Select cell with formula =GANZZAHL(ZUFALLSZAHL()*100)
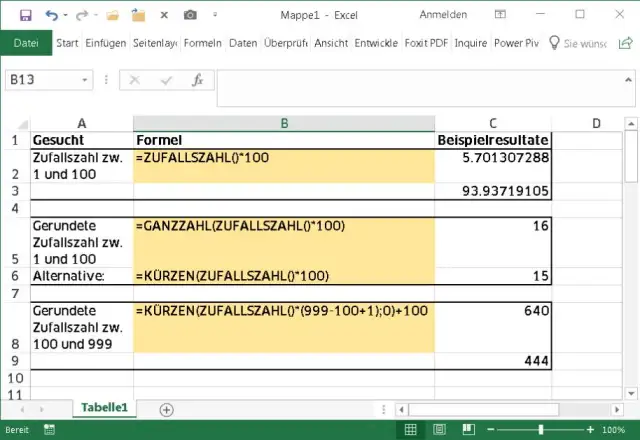This screenshot has height=440, width=640. 284,227
